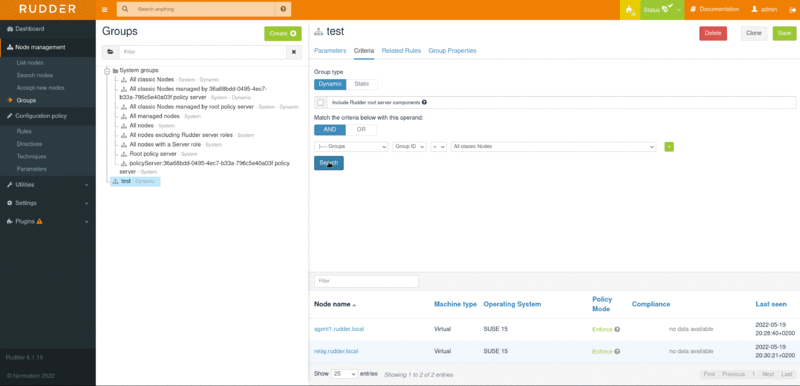The height and width of the screenshot is (386, 800).
Task: Open the root server components help icon
Action: click(x=424, y=102)
